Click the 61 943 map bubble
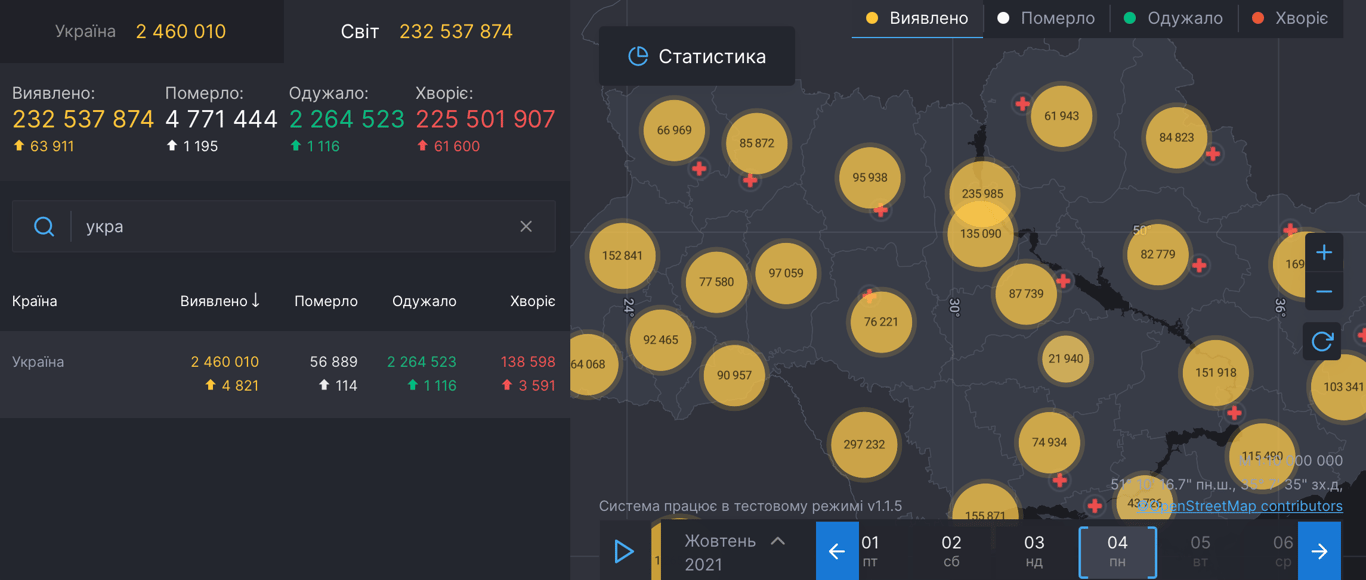 [1061, 116]
